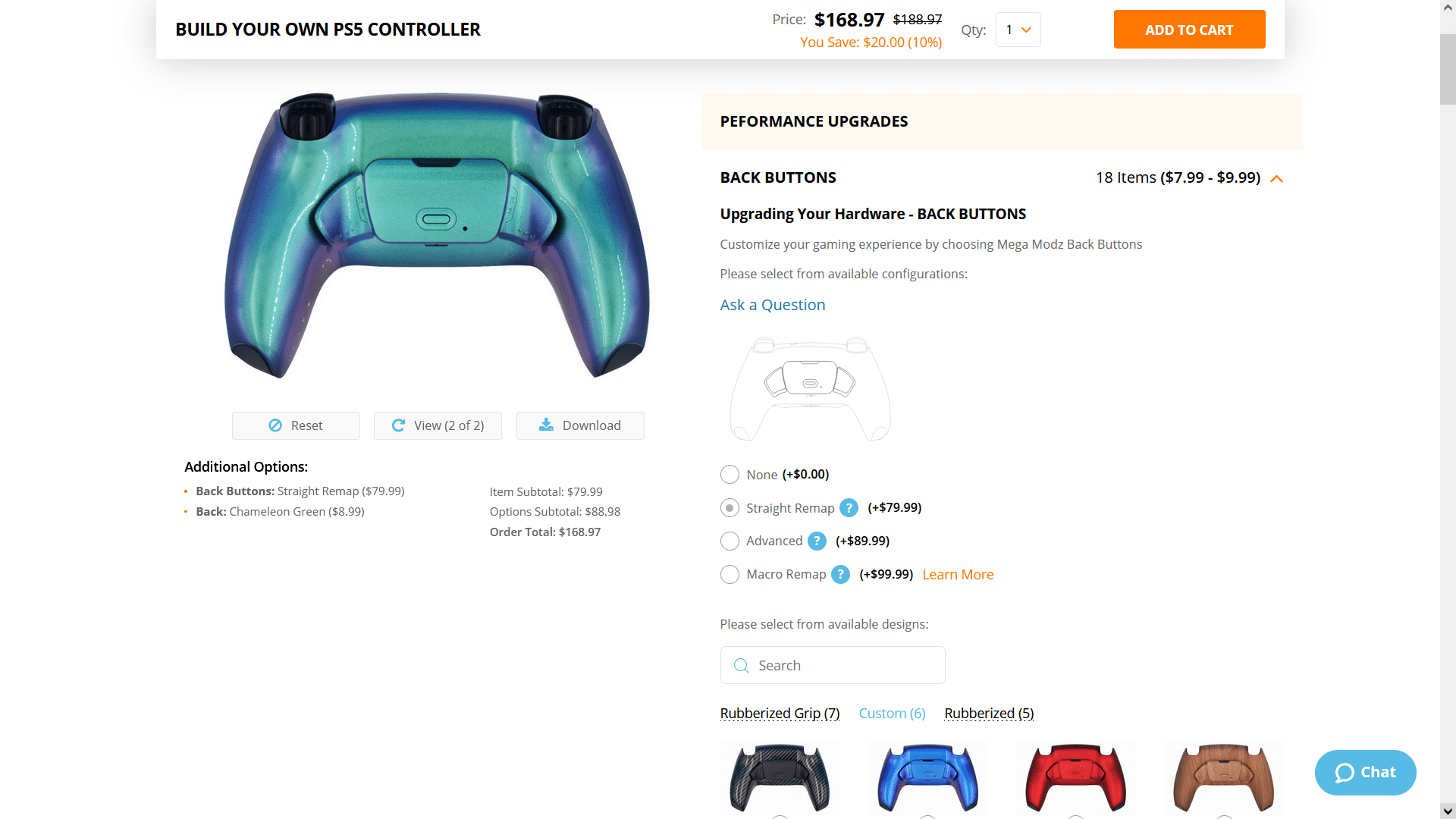This screenshot has height=819, width=1456.
Task: Click the reset circle-slash icon
Action: [275, 425]
